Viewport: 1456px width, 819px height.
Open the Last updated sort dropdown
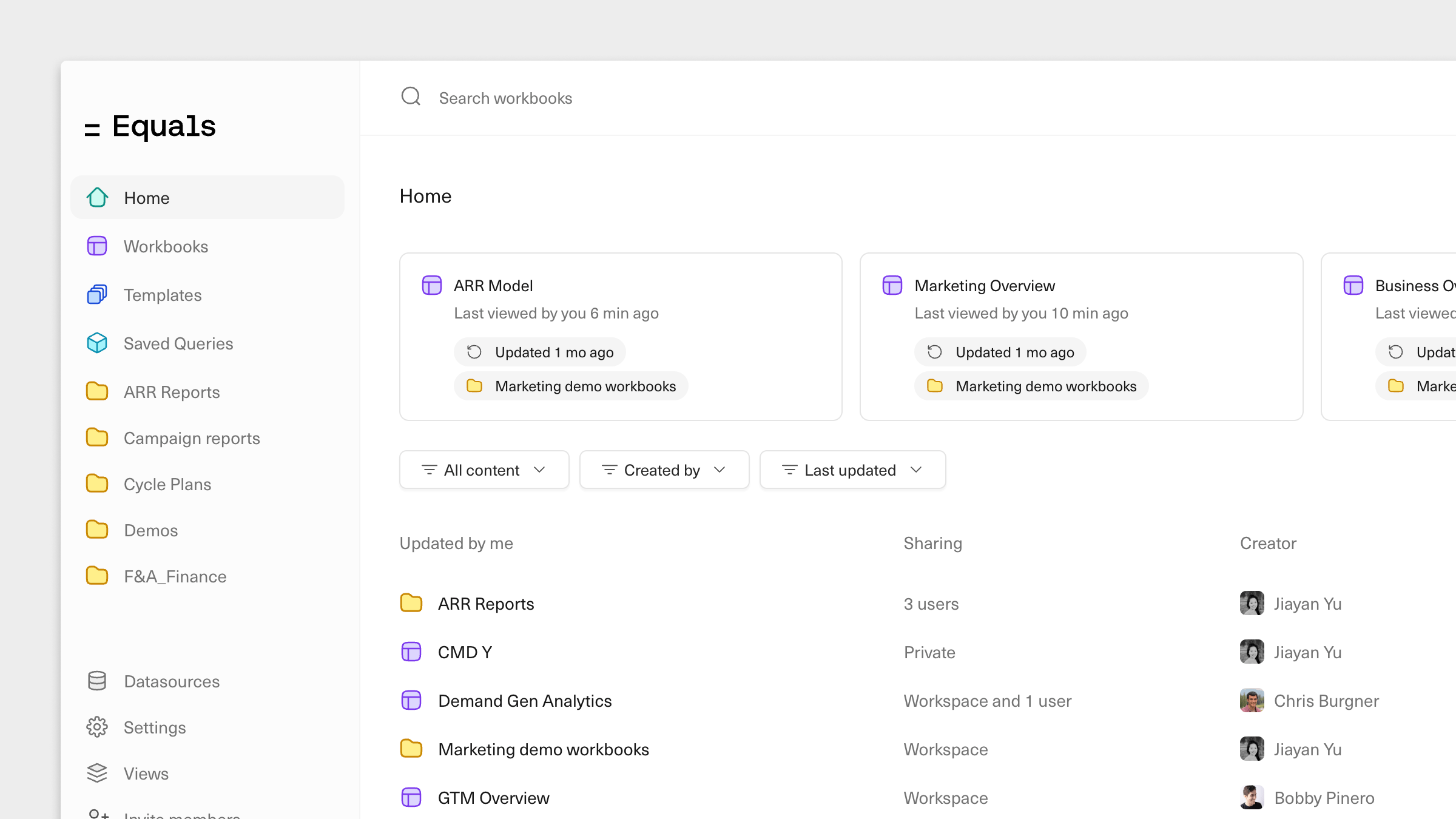852,470
